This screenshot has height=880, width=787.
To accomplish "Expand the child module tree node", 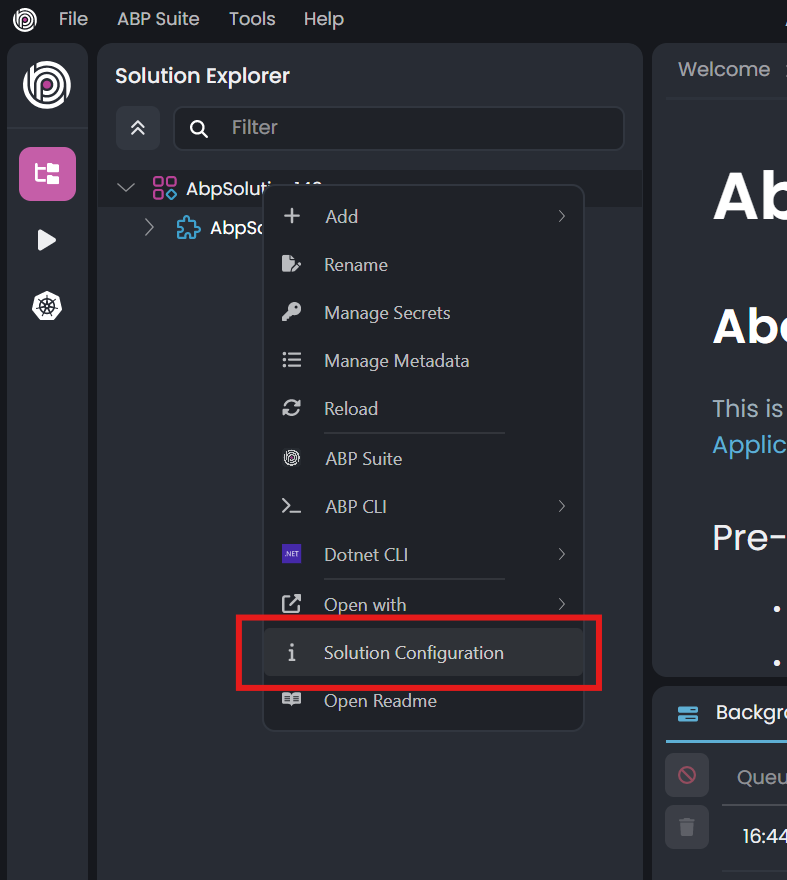I will (x=150, y=228).
